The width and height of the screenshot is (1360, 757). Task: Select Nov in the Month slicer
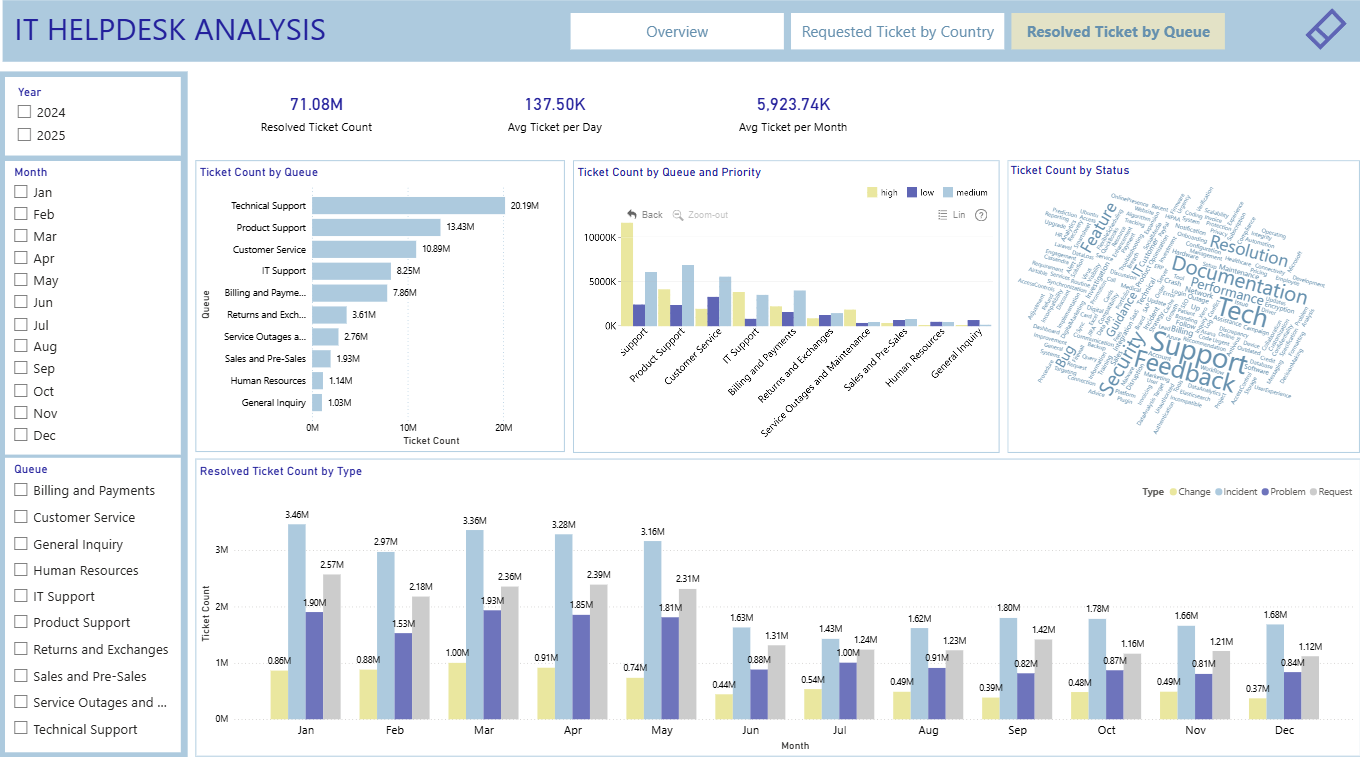pyautogui.click(x=21, y=413)
